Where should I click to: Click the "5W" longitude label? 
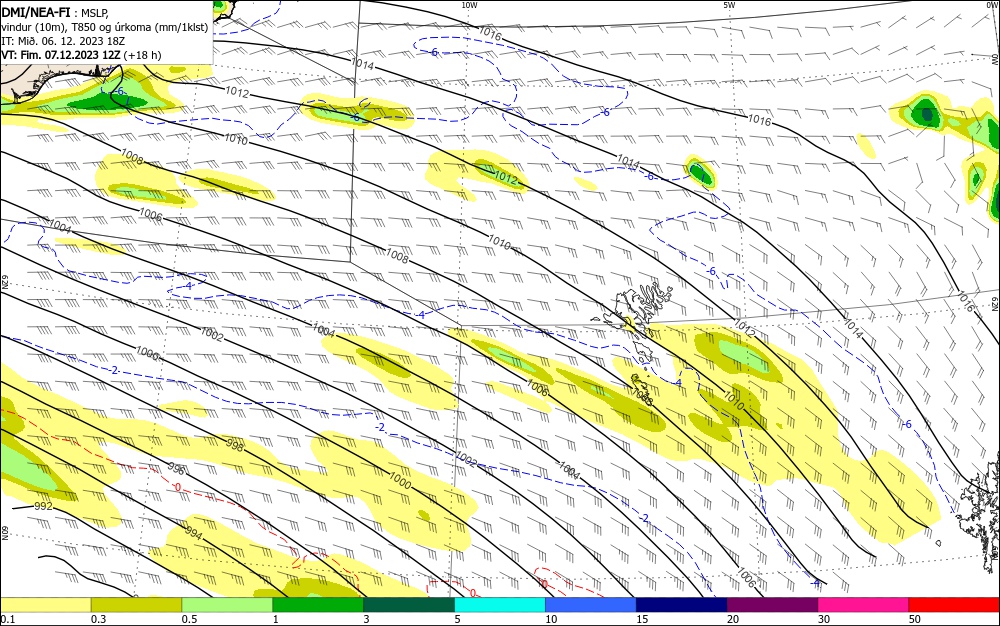point(729,5)
